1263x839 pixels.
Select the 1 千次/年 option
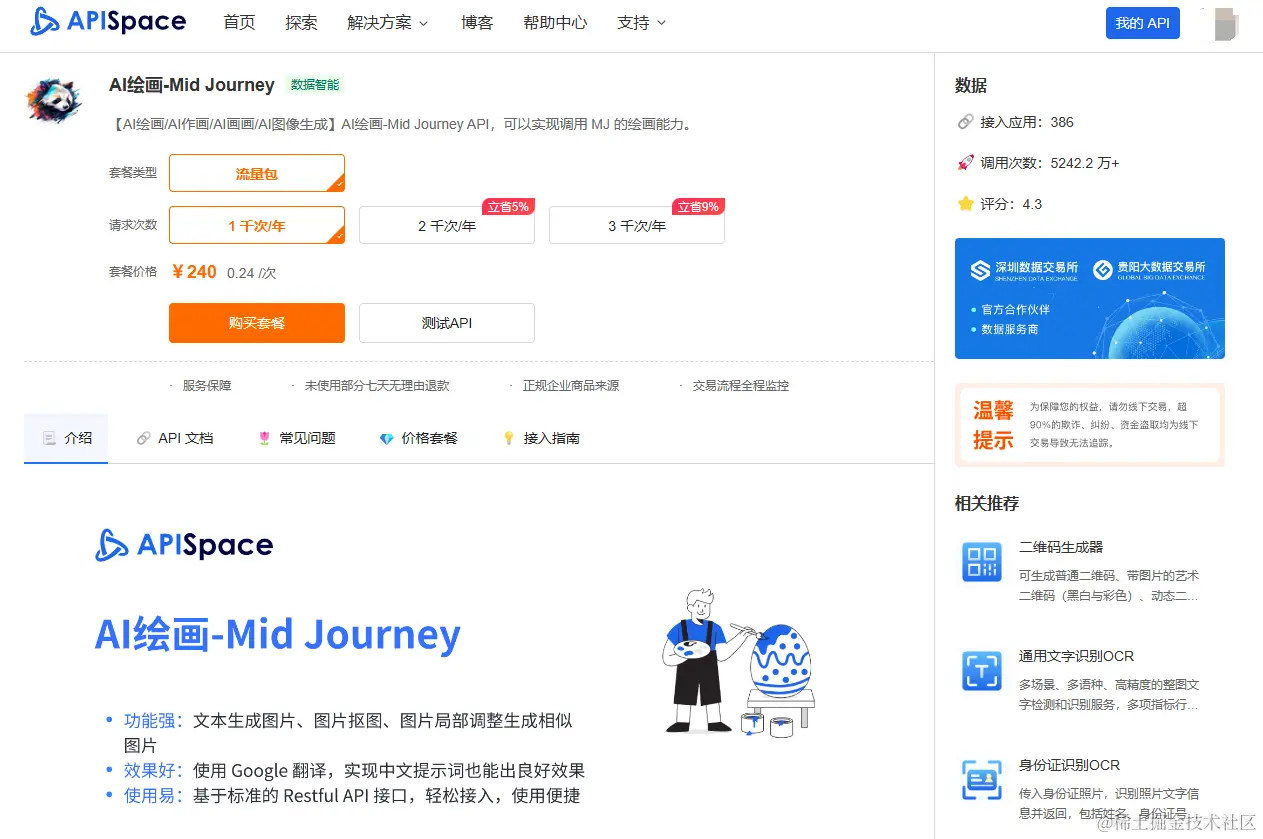[257, 225]
